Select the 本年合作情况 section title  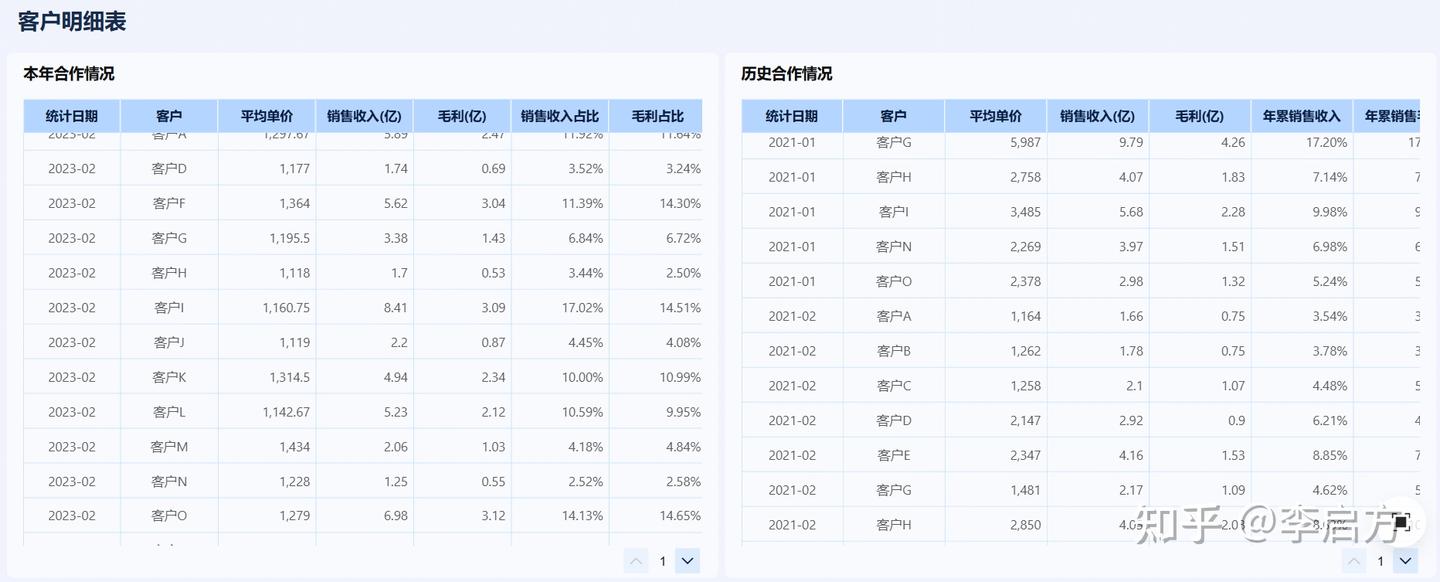(66, 73)
